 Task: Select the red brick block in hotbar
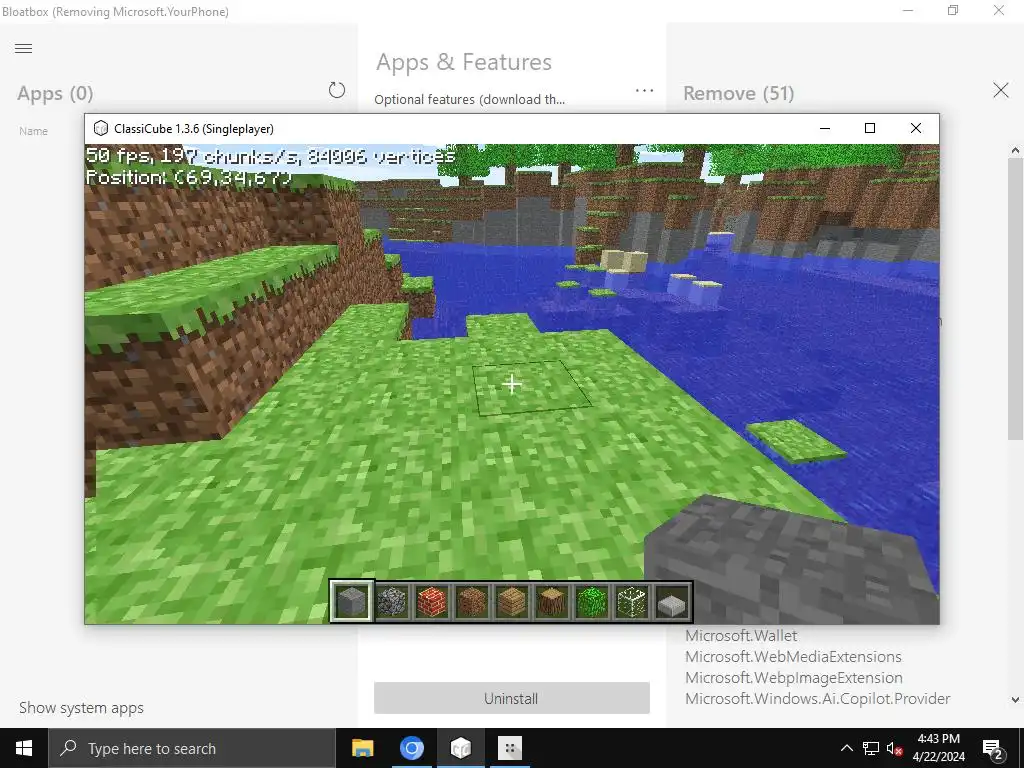(432, 601)
